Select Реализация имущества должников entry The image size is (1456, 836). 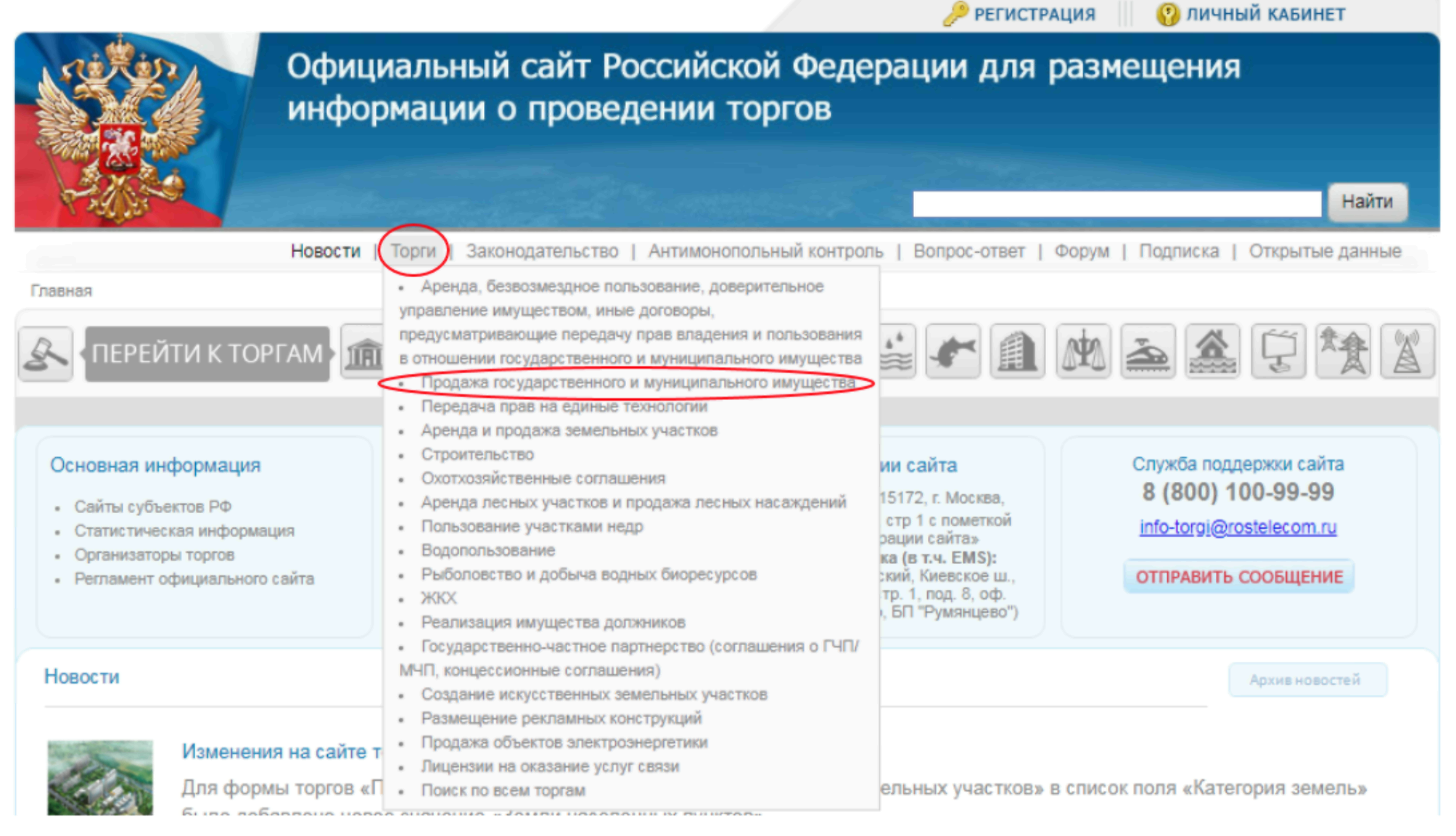click(553, 622)
